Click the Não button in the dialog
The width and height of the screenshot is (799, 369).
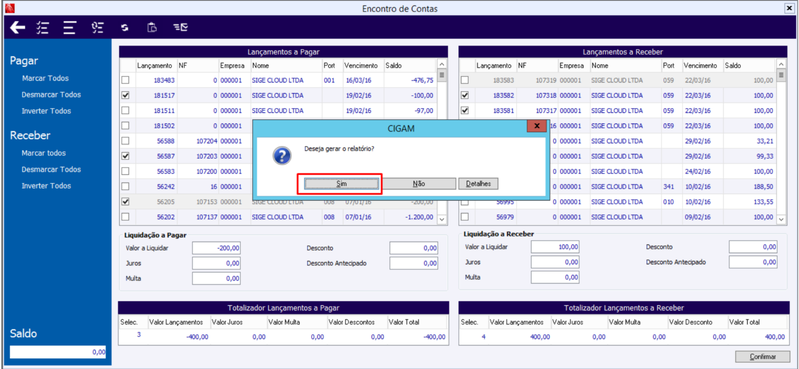419,183
